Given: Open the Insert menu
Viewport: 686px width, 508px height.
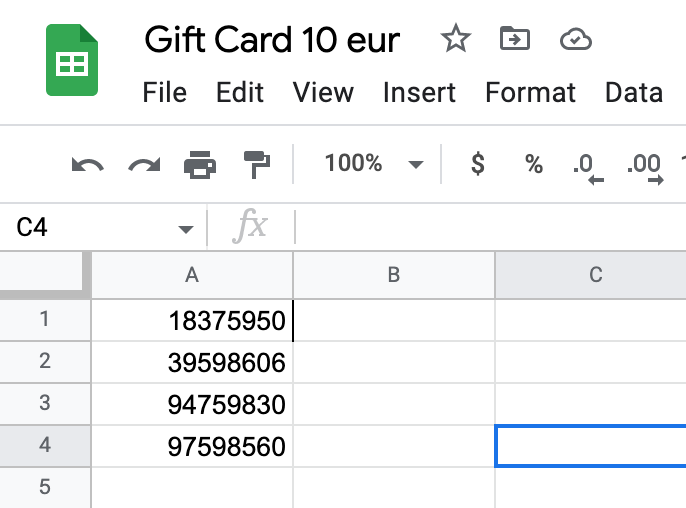Looking at the screenshot, I should coord(419,93).
